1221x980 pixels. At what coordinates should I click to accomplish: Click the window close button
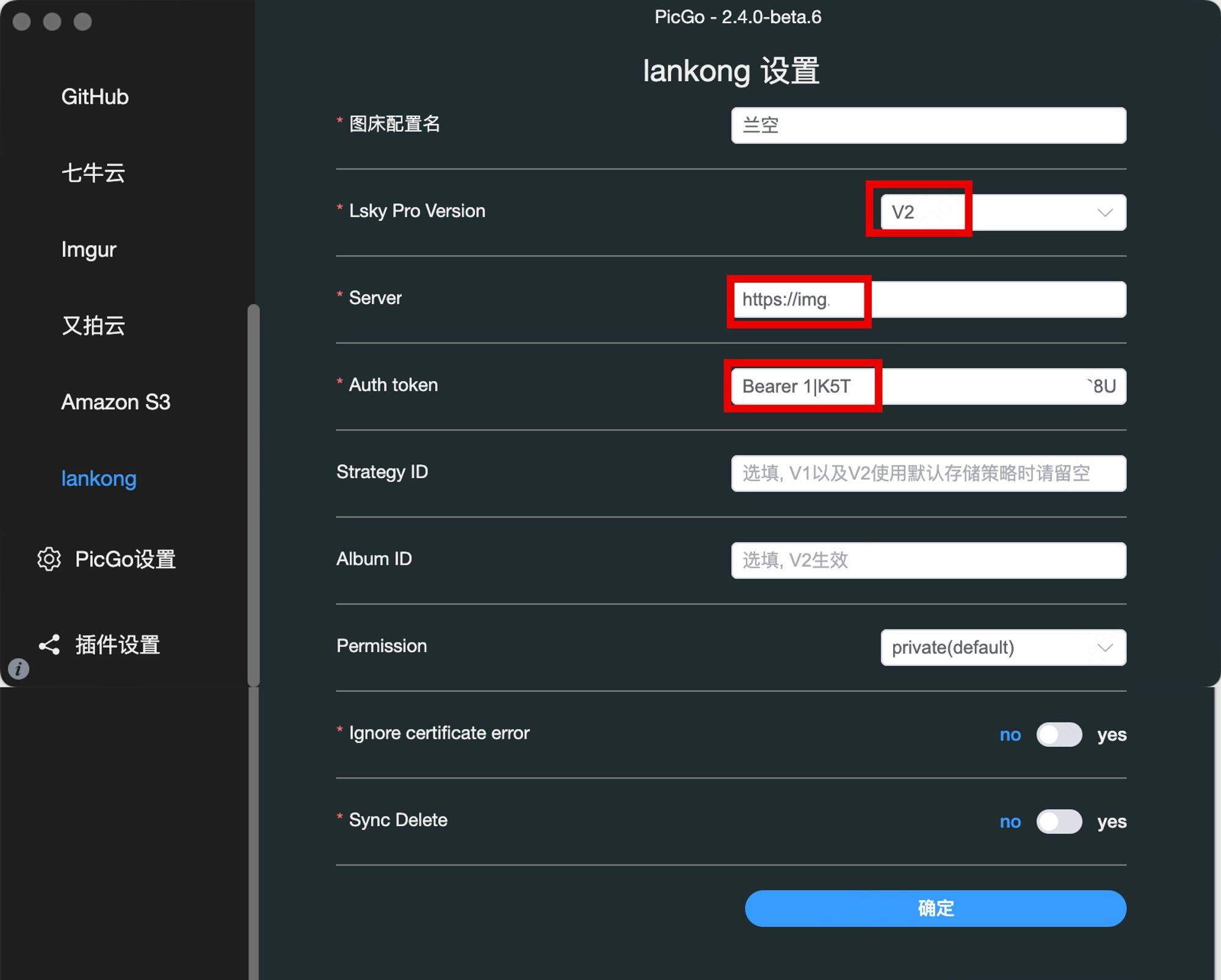pos(22,22)
